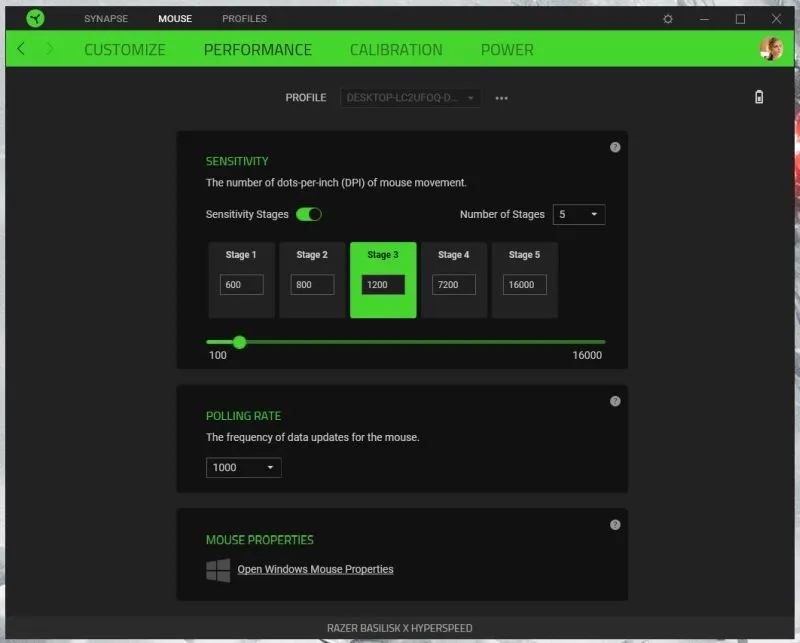Click the DPI sensitivity slider handle
800x643 pixels.
click(x=239, y=342)
